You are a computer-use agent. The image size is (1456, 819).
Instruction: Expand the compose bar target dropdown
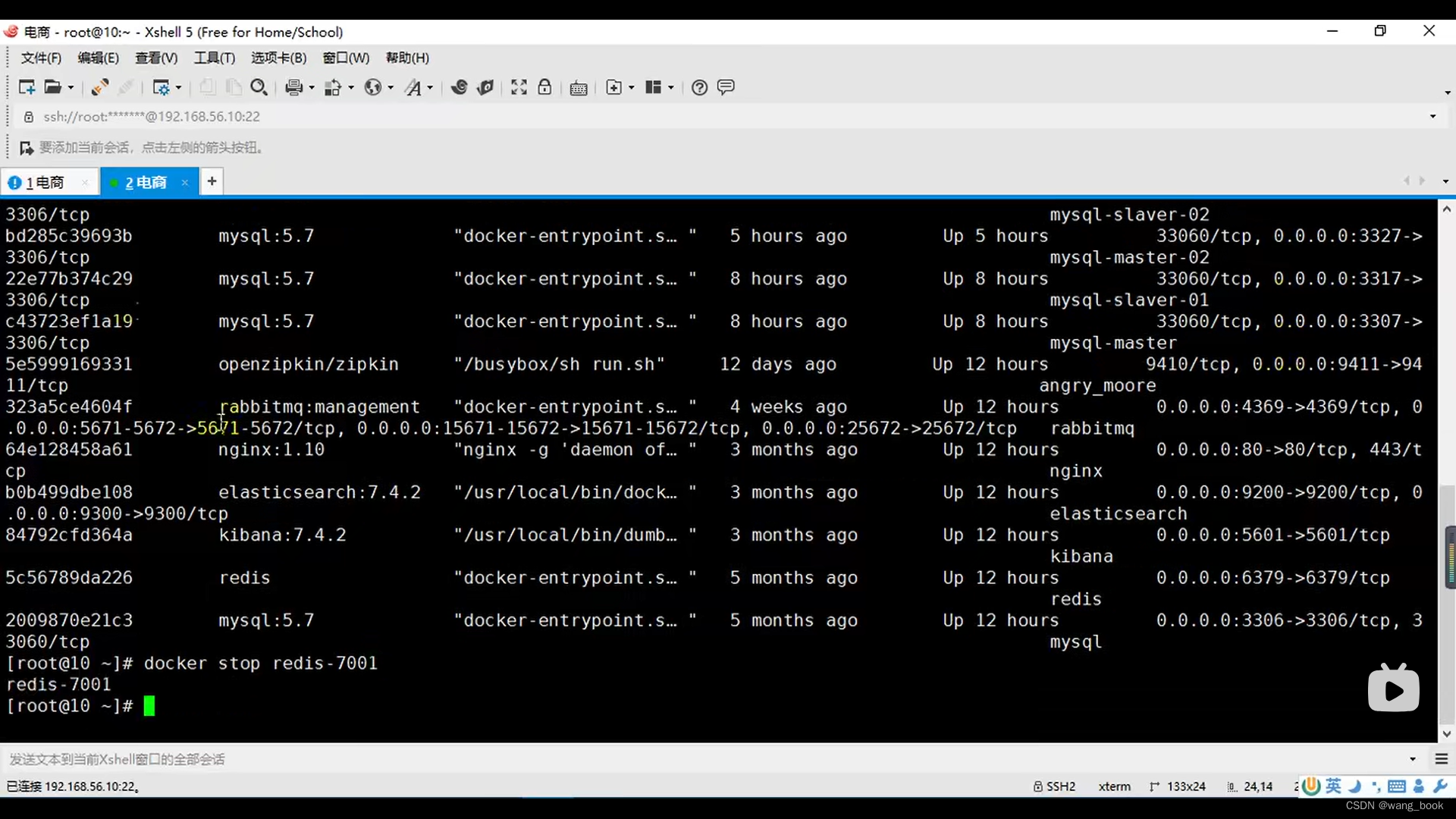(x=1413, y=759)
